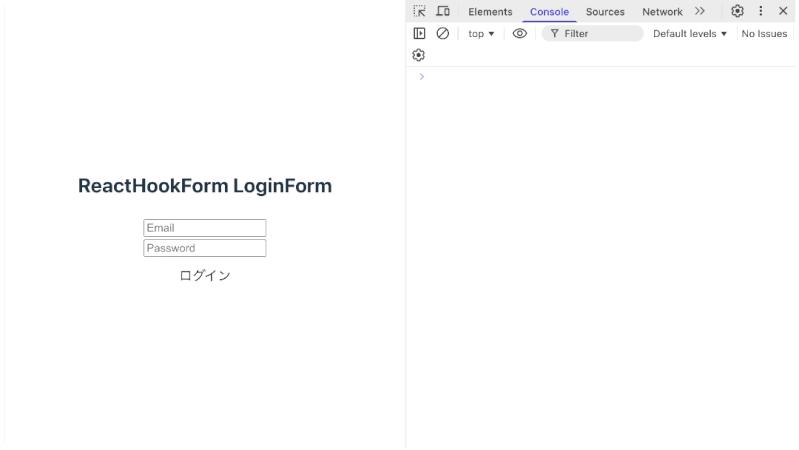Focus the Password input field

click(205, 248)
